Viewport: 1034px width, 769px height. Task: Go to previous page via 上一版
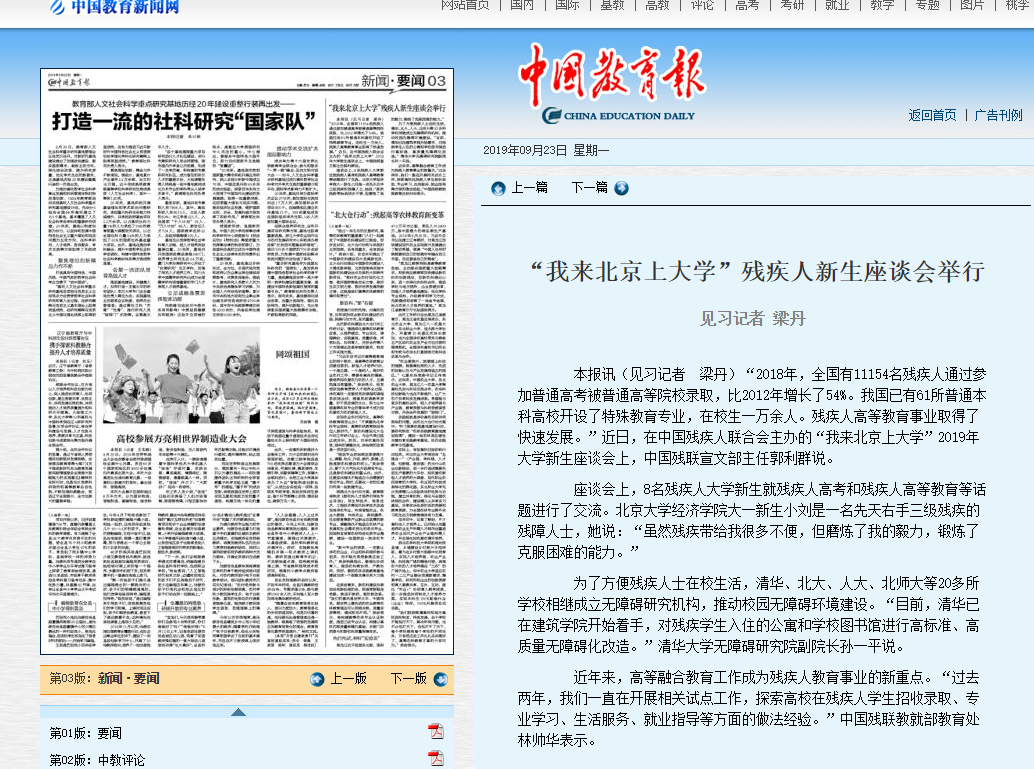point(348,679)
